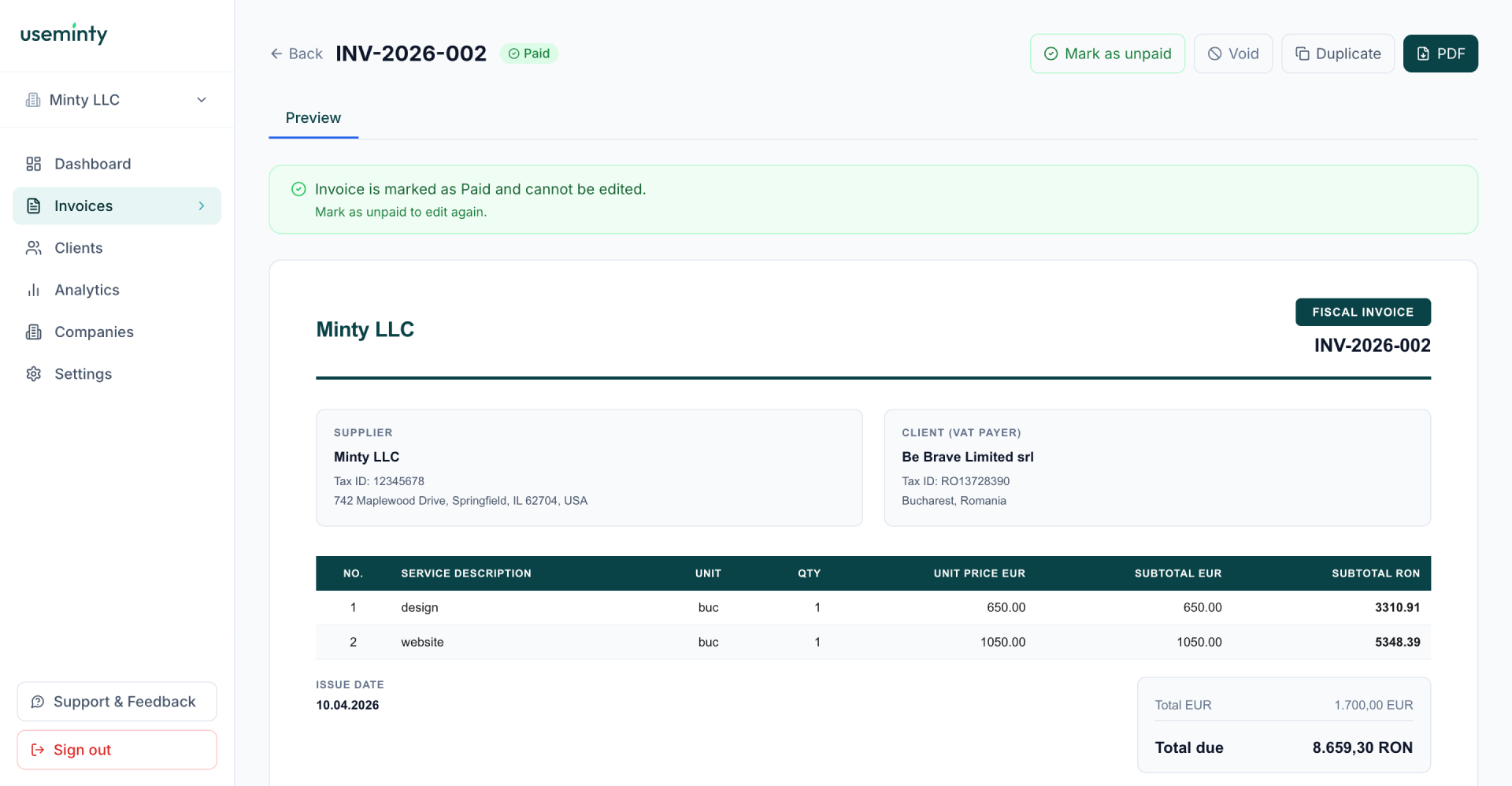Click the Invoices document icon

click(x=33, y=206)
